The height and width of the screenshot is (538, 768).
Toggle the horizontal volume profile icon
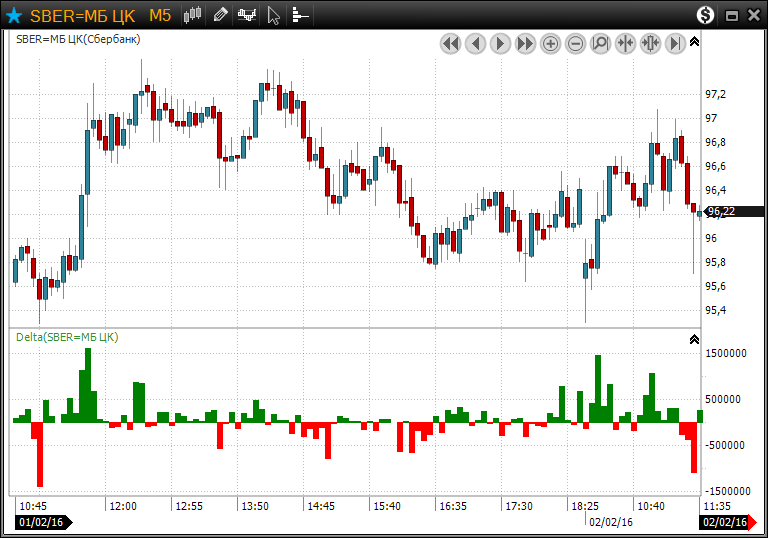[300, 15]
